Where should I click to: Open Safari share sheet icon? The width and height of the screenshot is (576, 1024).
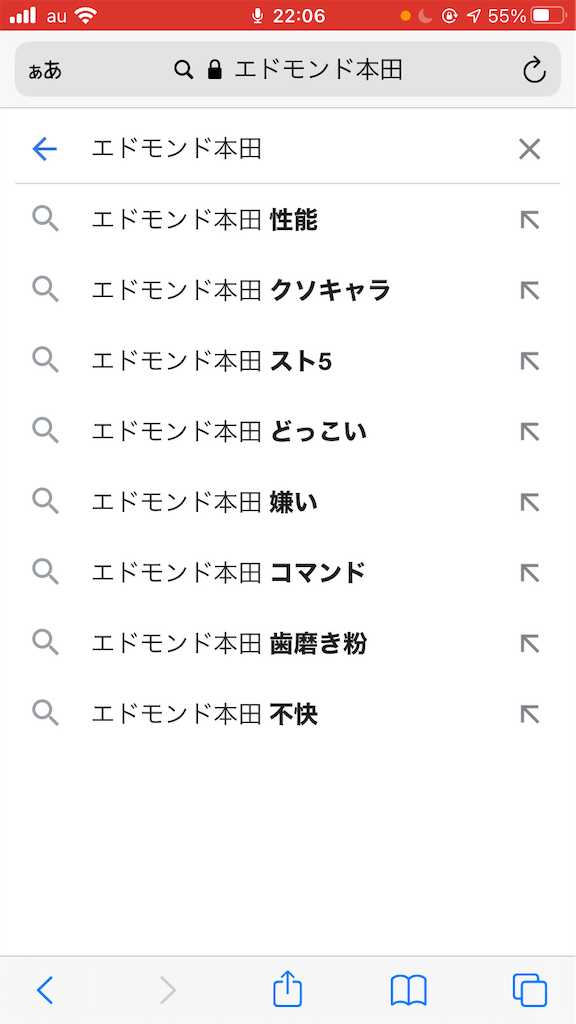288,989
